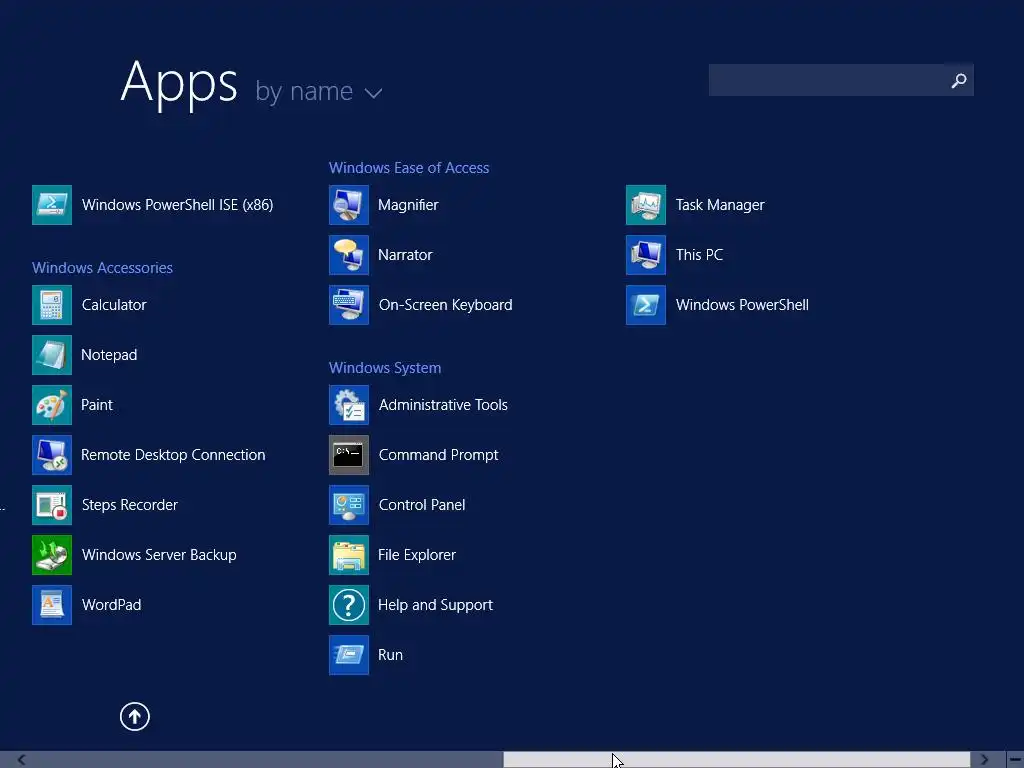
Task: Open the Help and Support icon
Action: [x=349, y=605]
